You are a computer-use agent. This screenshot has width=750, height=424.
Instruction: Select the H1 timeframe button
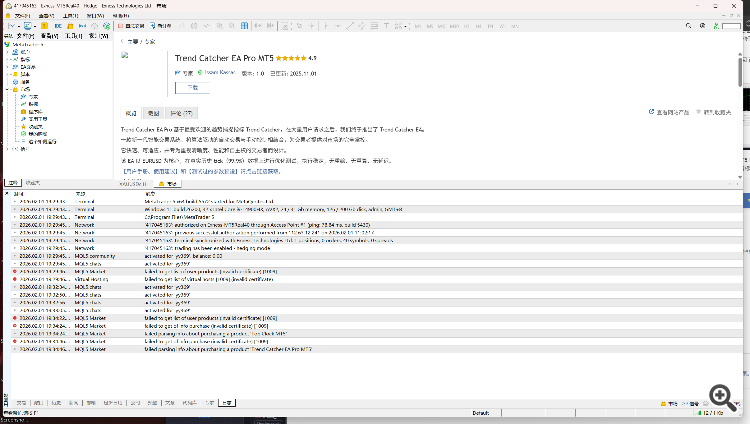pos(466,26)
